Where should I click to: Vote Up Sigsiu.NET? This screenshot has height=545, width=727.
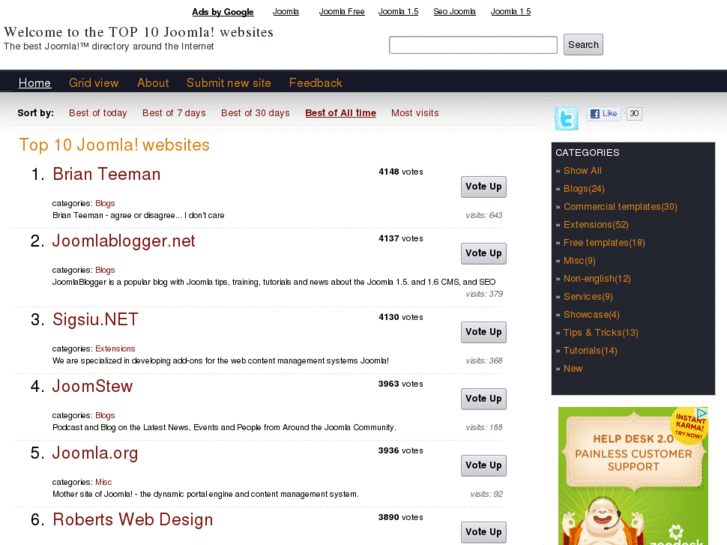(x=484, y=332)
